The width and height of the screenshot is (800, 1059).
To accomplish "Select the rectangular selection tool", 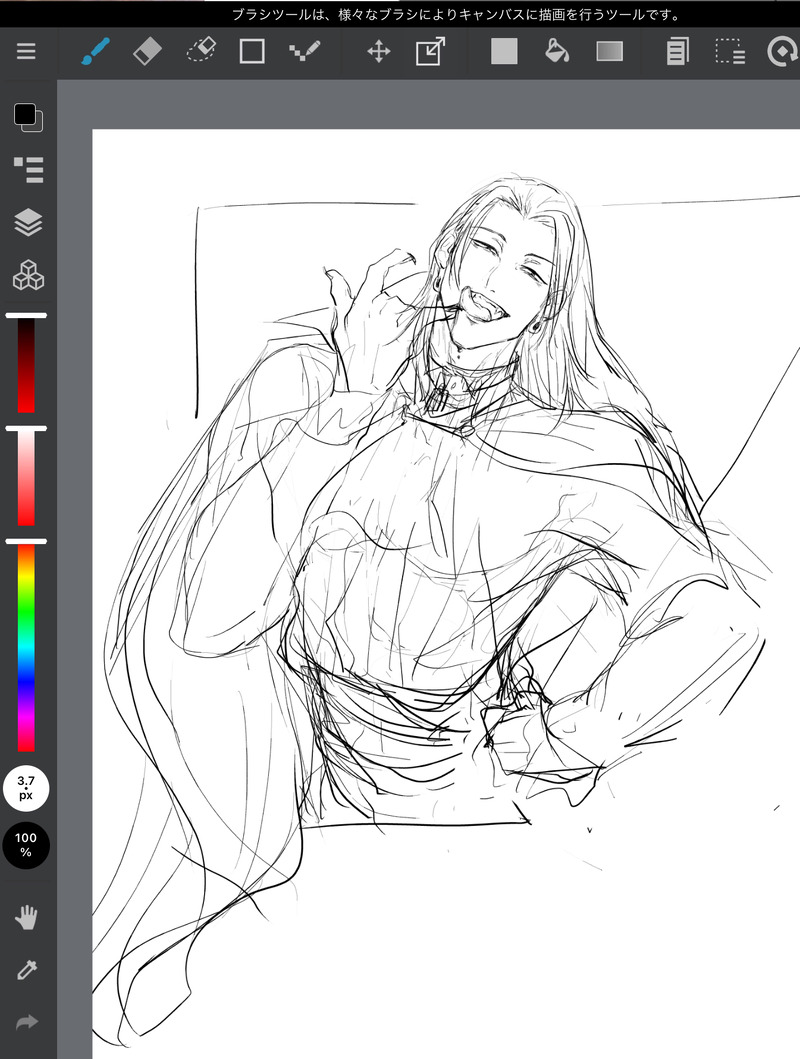I will (730, 51).
